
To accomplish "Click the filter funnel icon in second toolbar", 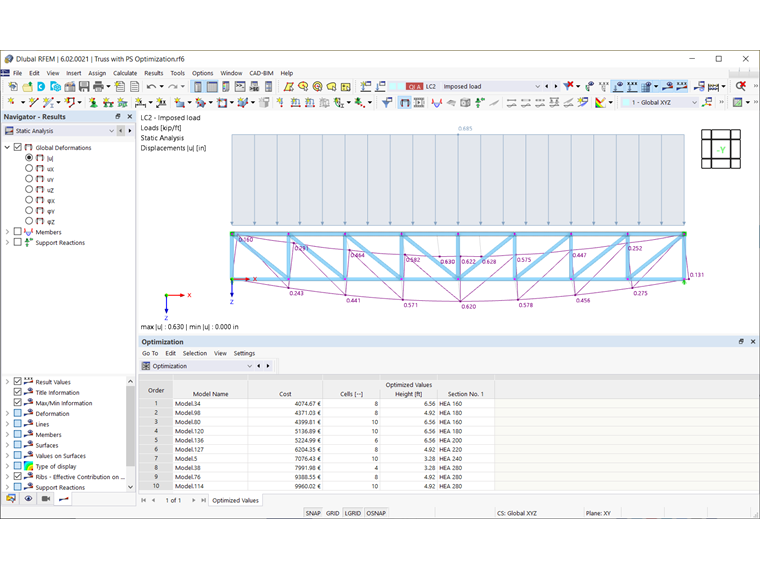I will coord(387,102).
